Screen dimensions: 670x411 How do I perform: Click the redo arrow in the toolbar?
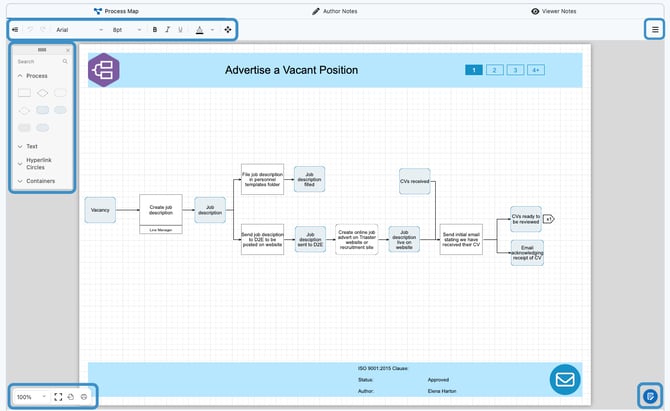pyautogui.click(x=44, y=30)
